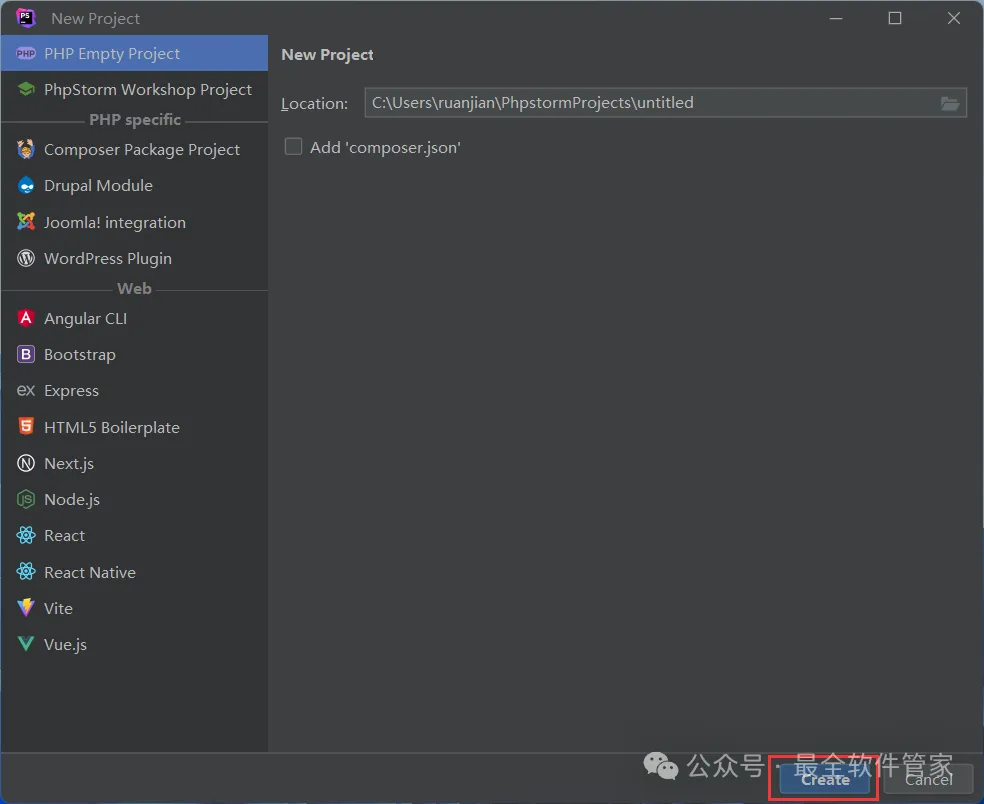The image size is (984, 804).
Task: Click the Express icon
Action: click(26, 390)
